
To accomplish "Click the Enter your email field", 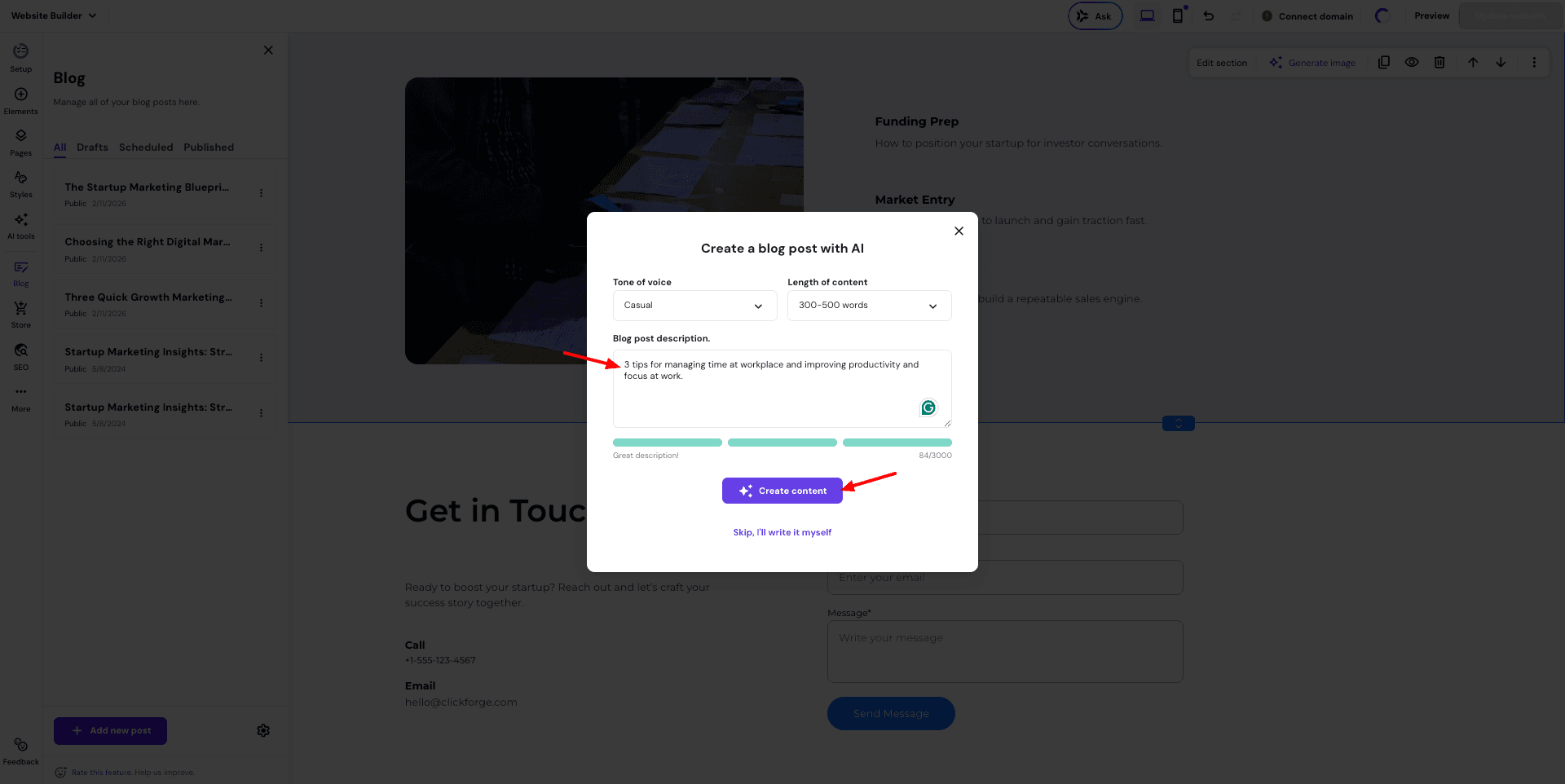I will [x=1005, y=577].
